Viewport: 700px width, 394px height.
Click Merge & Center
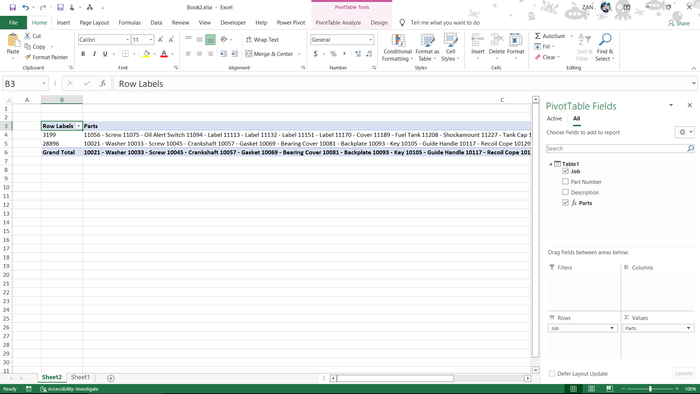coord(269,54)
